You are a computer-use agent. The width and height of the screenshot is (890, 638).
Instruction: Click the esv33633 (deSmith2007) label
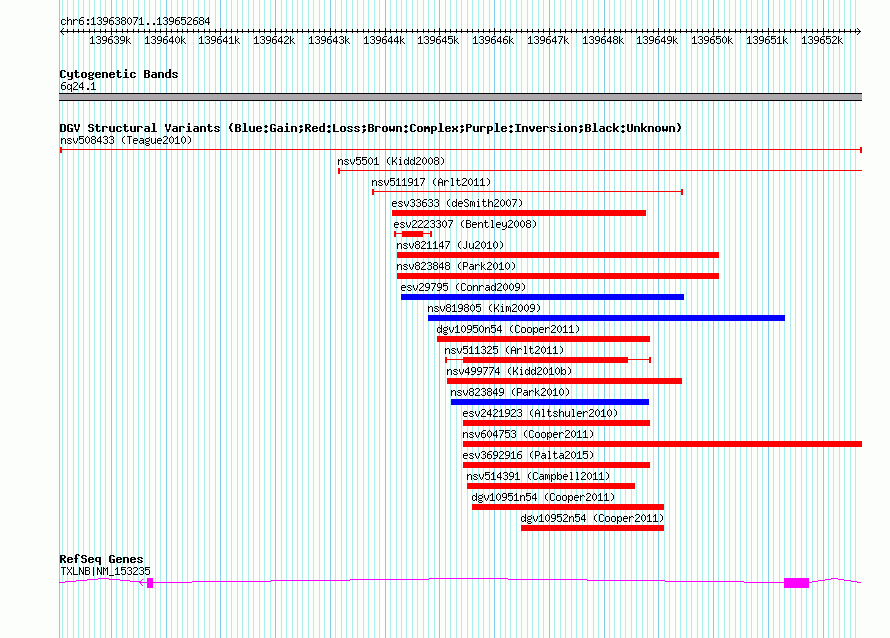tap(457, 203)
